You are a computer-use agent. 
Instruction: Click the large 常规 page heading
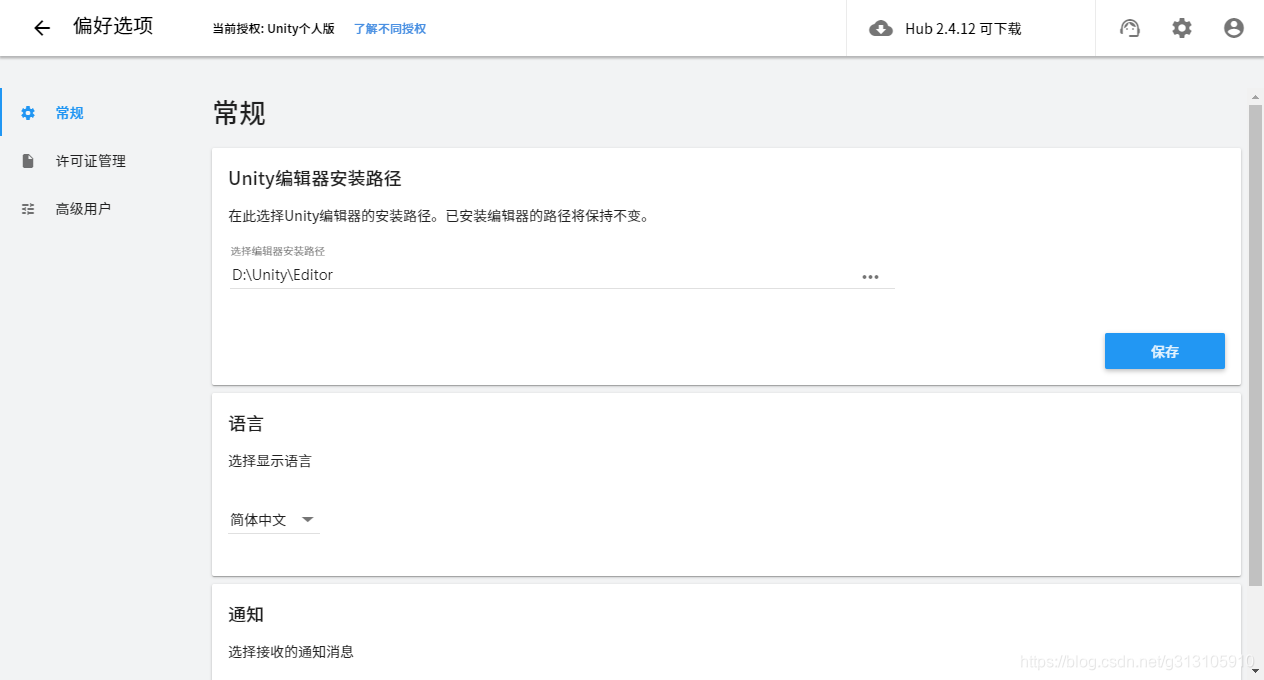point(240,113)
